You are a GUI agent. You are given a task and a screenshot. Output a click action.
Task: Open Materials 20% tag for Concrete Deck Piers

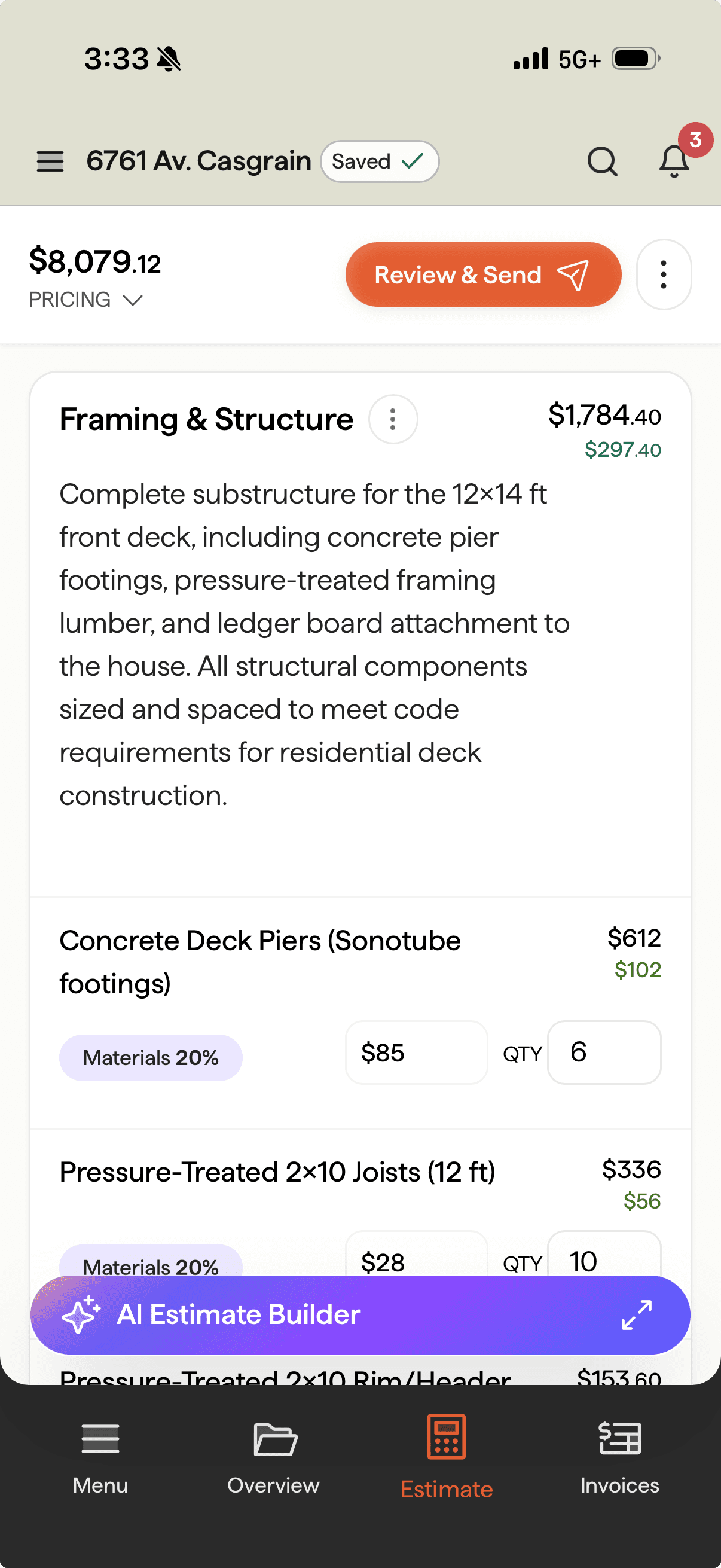pos(151,1058)
